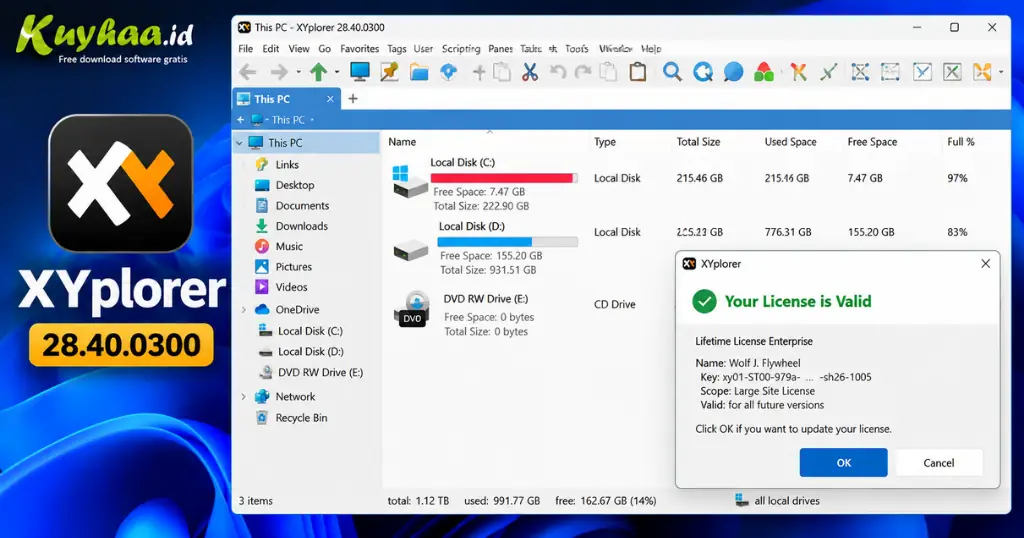Click the pushpin icon in the toolbar
The image size is (1024, 538).
click(x=389, y=72)
